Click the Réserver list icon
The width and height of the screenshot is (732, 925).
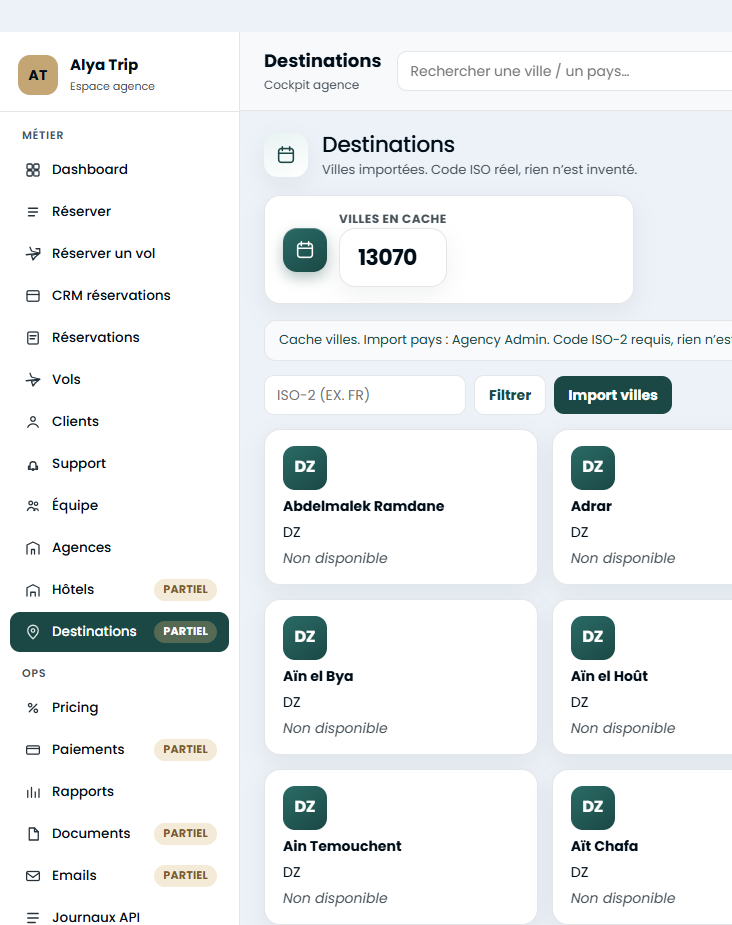pyautogui.click(x=33, y=212)
